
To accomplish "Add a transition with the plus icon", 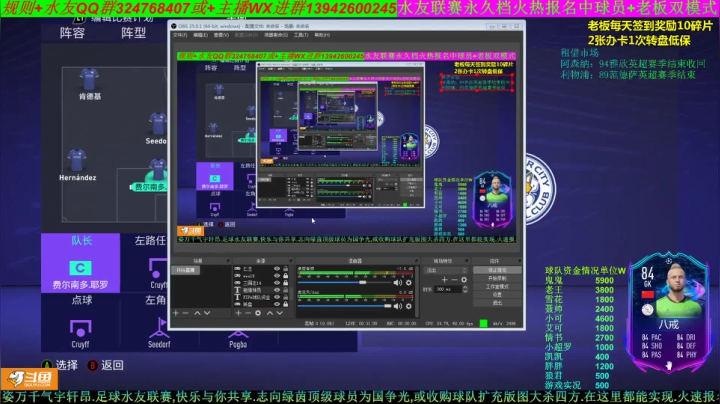I will pyautogui.click(x=444, y=280).
